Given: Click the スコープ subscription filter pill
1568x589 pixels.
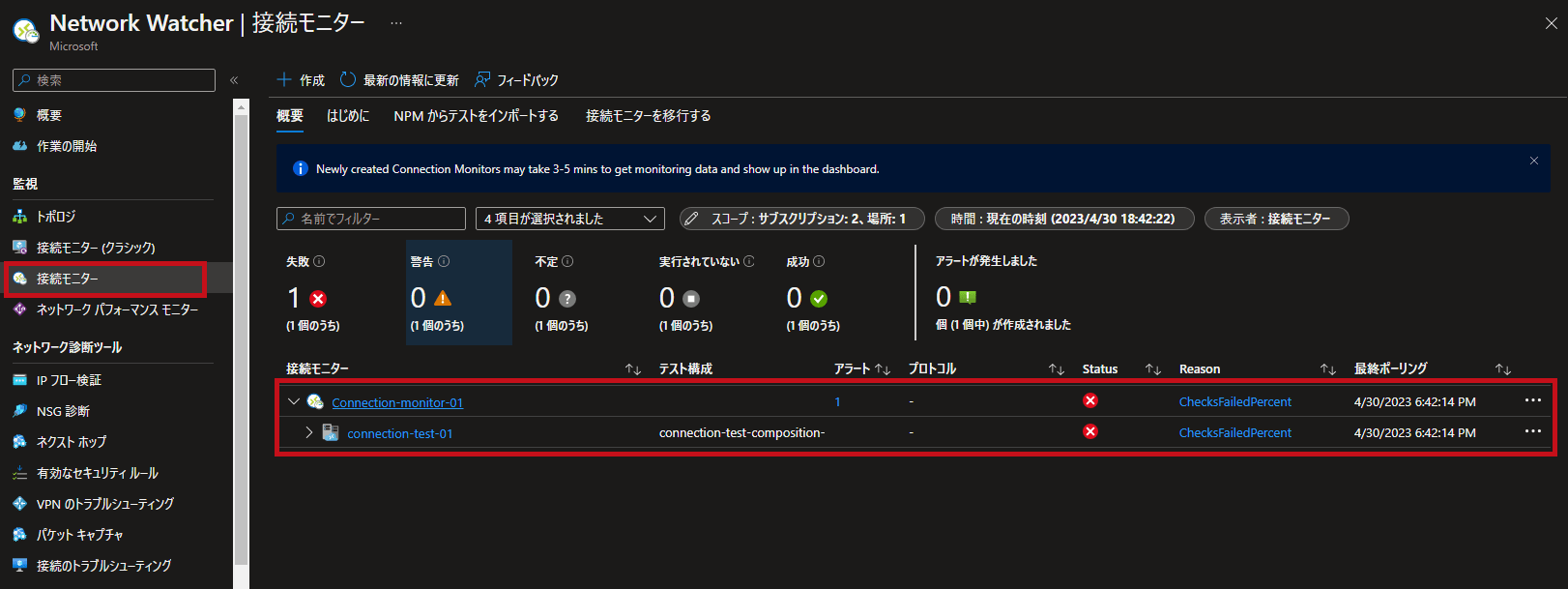Looking at the screenshot, I should (802, 219).
